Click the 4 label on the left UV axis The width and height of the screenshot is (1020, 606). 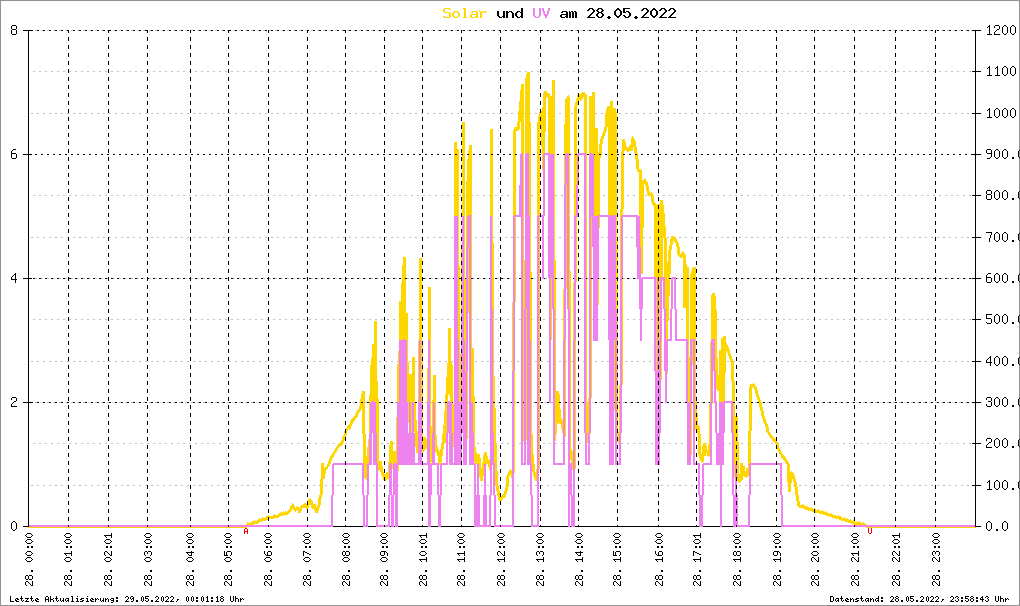coord(14,278)
